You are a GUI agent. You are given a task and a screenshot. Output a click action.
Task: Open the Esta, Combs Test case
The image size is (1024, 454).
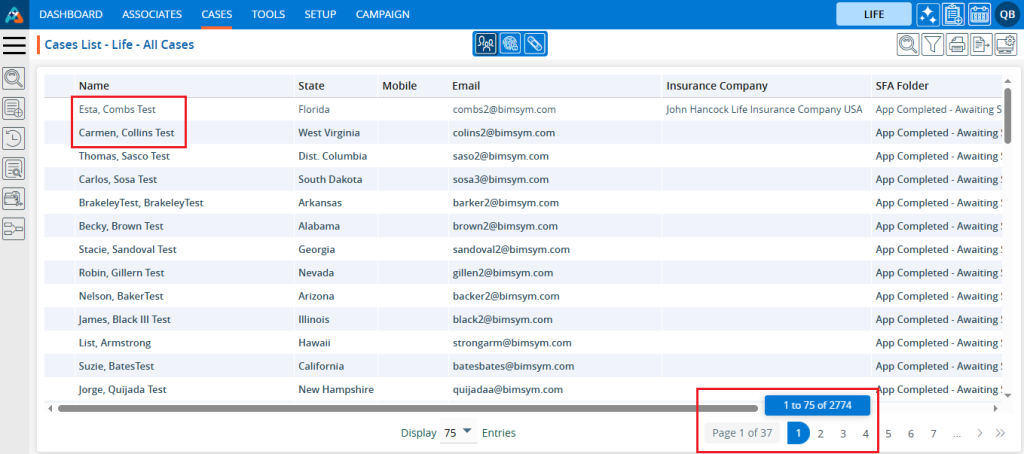117,109
